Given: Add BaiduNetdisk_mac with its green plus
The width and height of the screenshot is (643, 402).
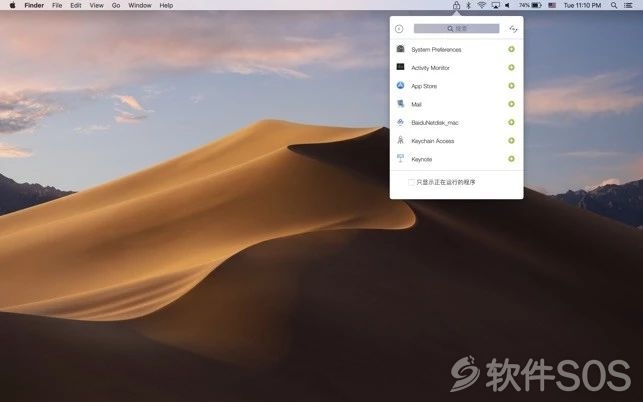Looking at the screenshot, I should [x=511, y=122].
